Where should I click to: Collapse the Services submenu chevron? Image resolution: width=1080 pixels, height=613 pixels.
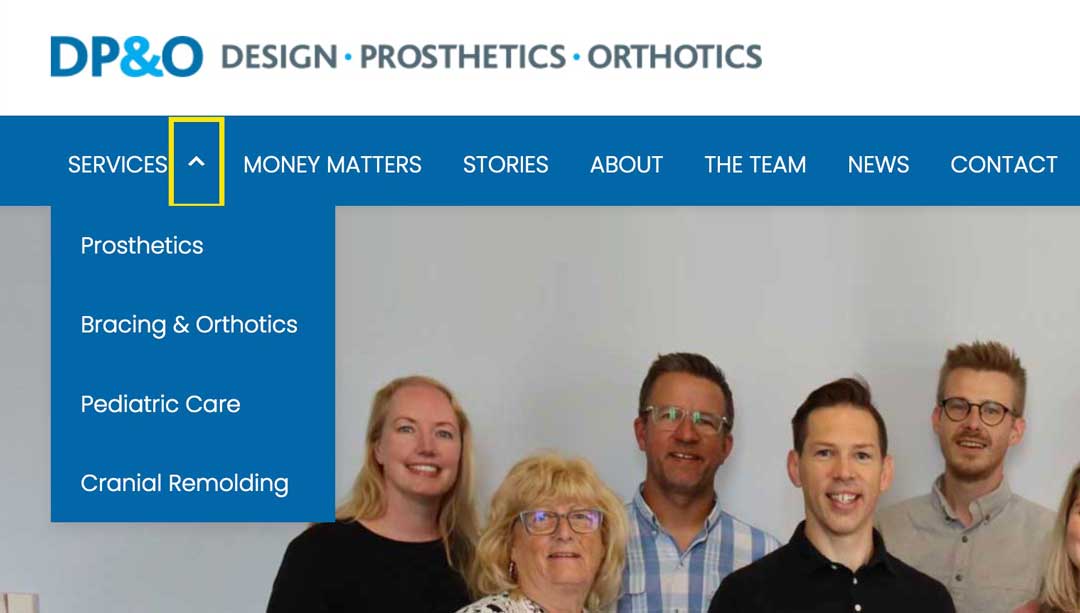[x=196, y=162]
